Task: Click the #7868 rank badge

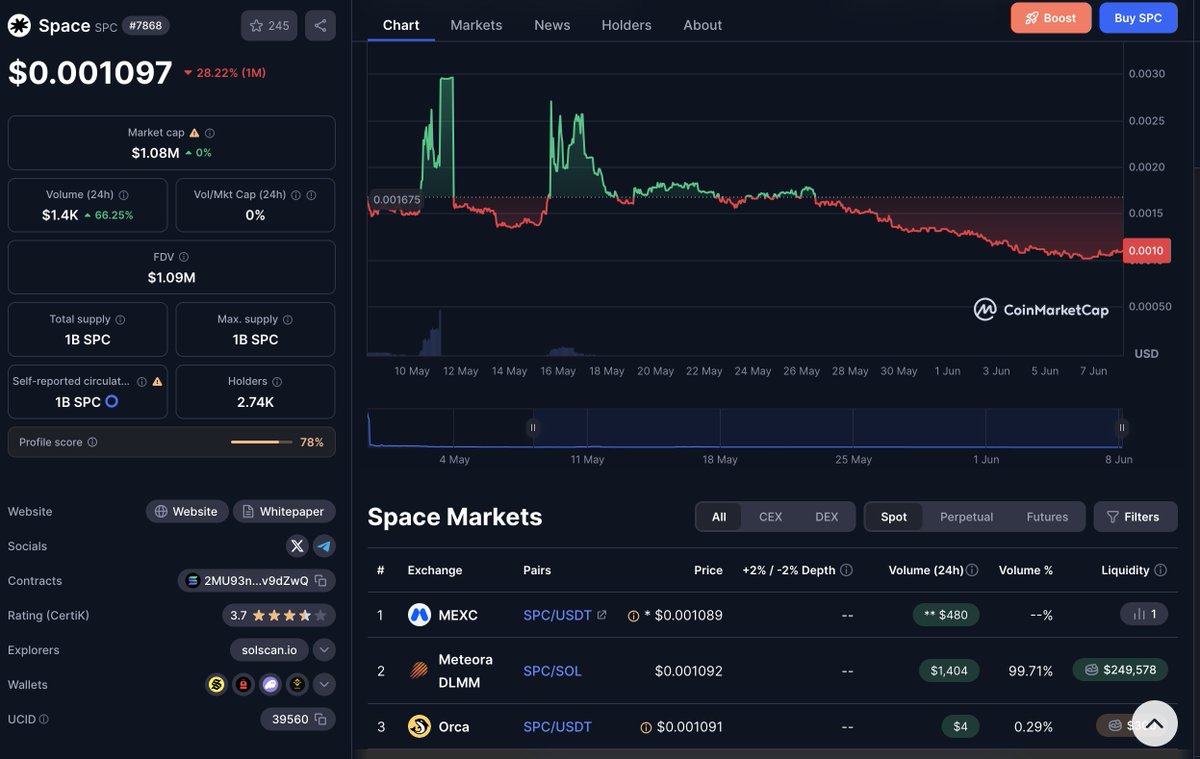Action: (146, 25)
